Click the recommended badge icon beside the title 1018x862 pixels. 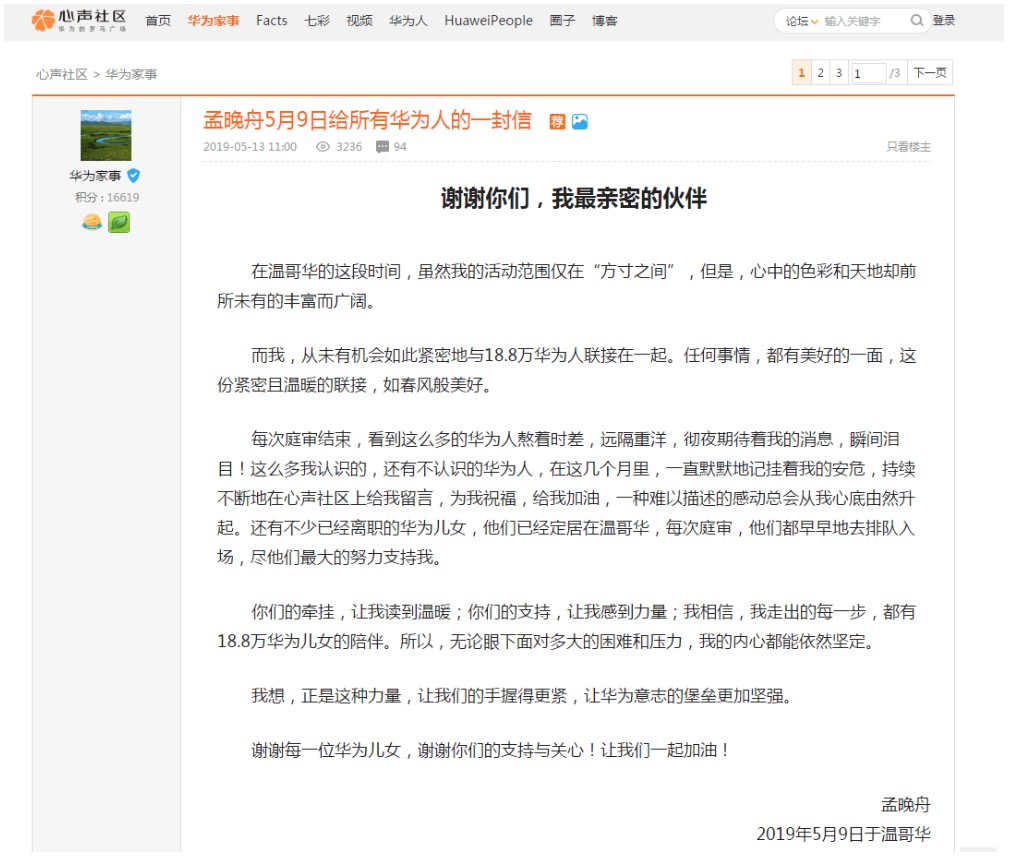(x=557, y=121)
